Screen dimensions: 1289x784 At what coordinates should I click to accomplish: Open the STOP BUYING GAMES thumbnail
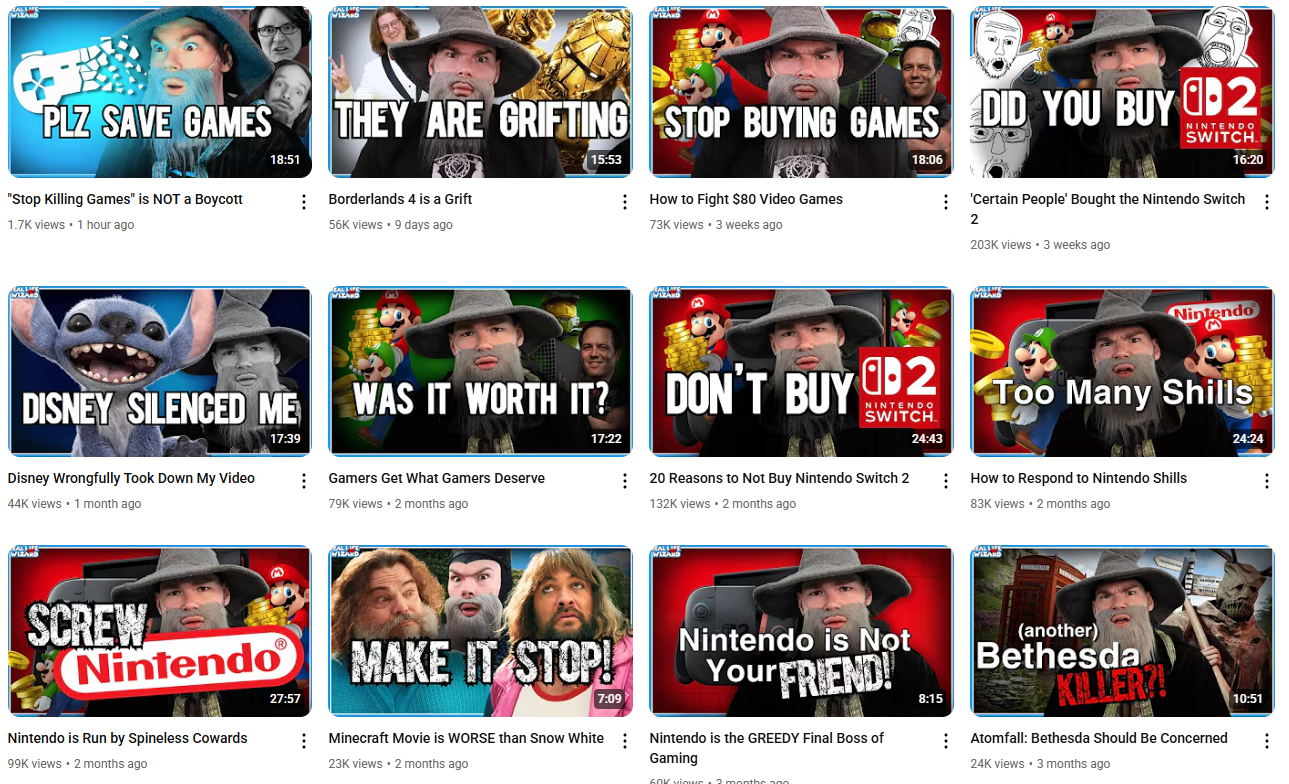coord(802,92)
